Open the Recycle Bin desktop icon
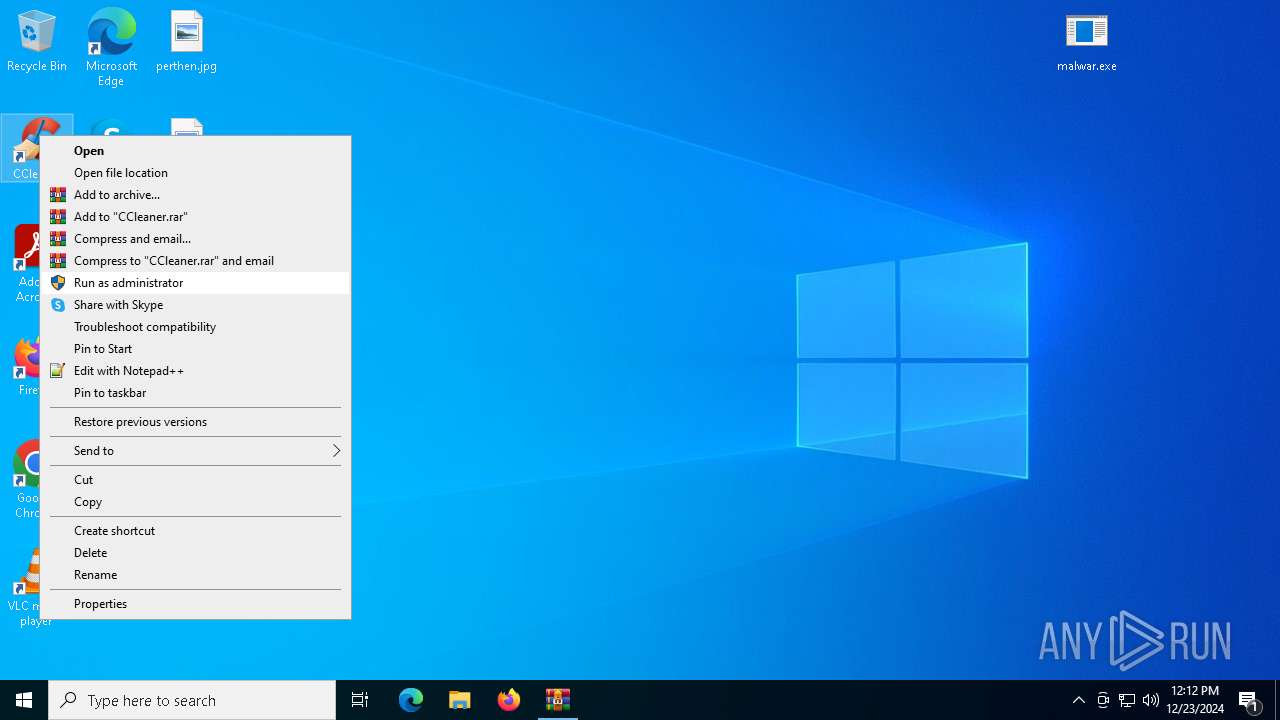The image size is (1280, 720). tap(37, 42)
